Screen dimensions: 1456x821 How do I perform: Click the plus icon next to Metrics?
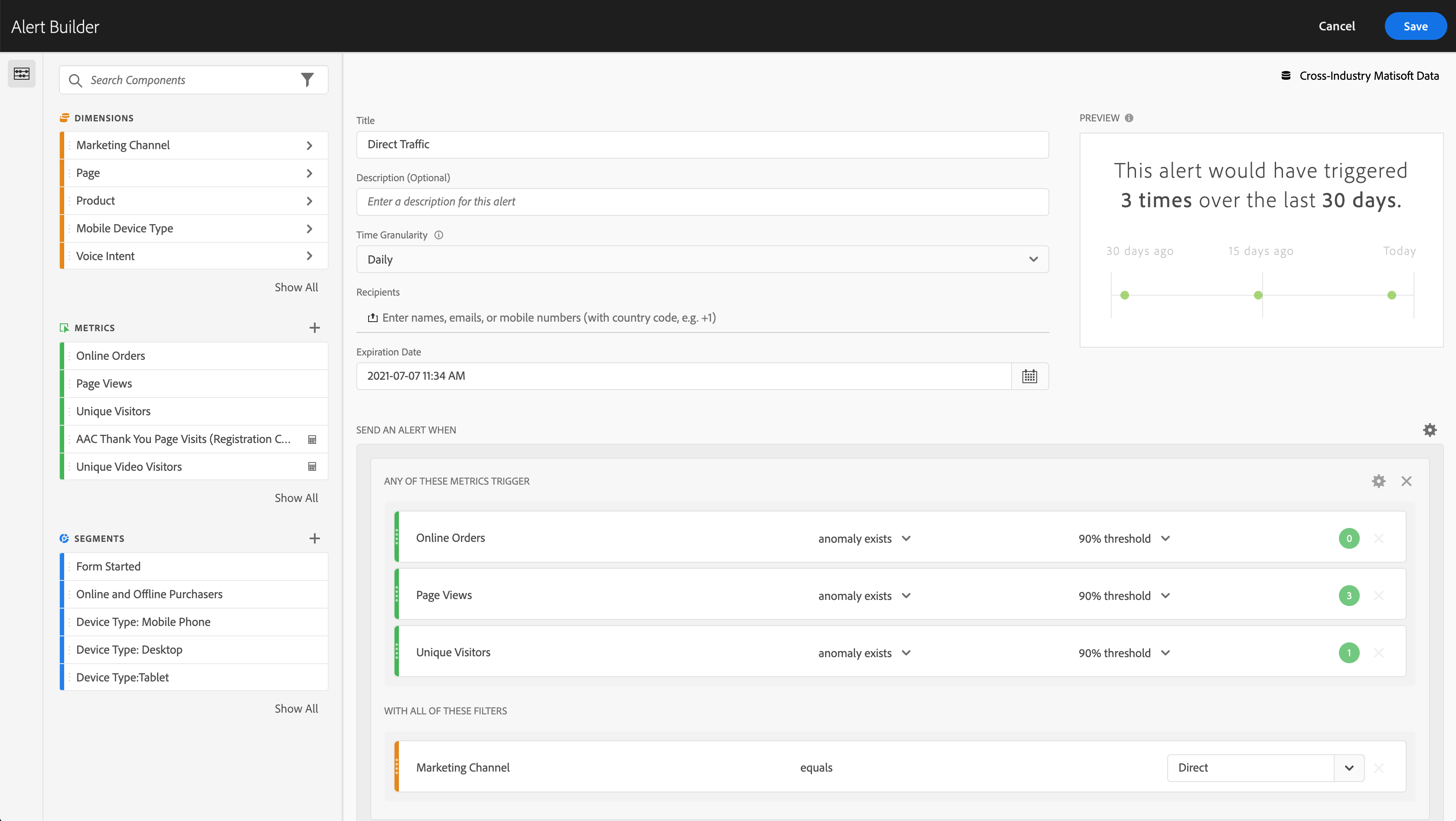(x=314, y=328)
